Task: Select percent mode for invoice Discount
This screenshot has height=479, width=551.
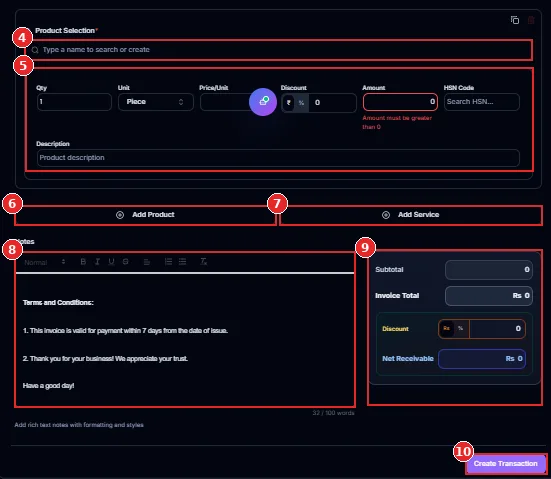Action: coord(460,328)
